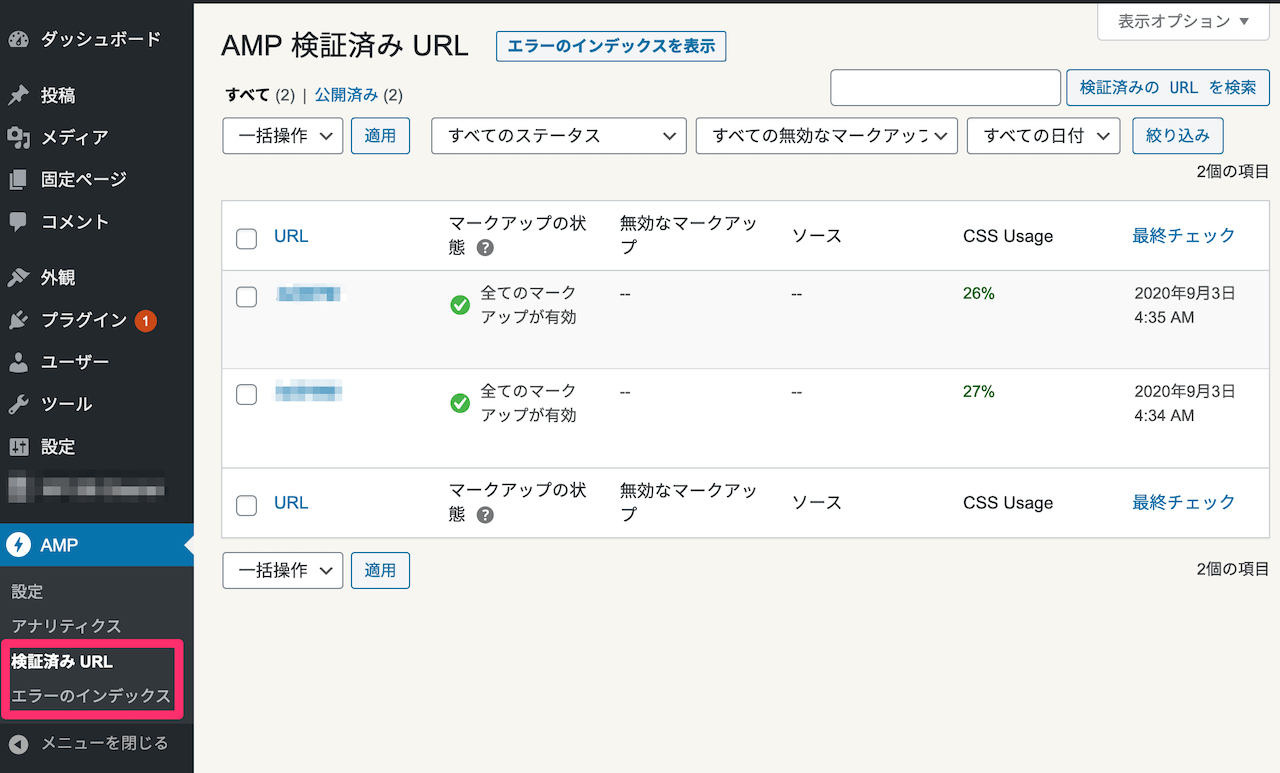Click the collapse menu arrow icon
1280x773 pixels.
(19, 743)
